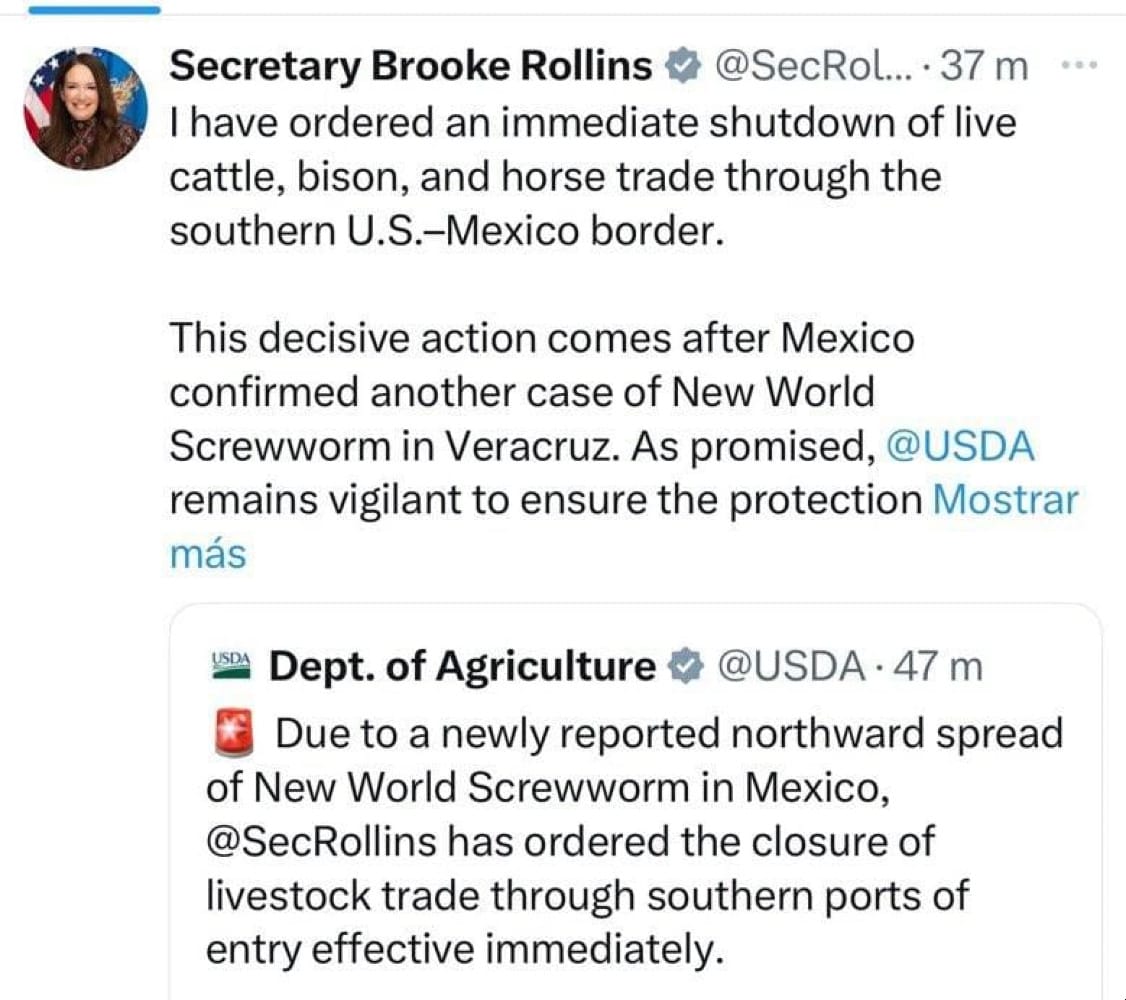Open Secretary Brooke Rollins profile picture
1126x1000 pixels.
pyautogui.click(x=85, y=108)
